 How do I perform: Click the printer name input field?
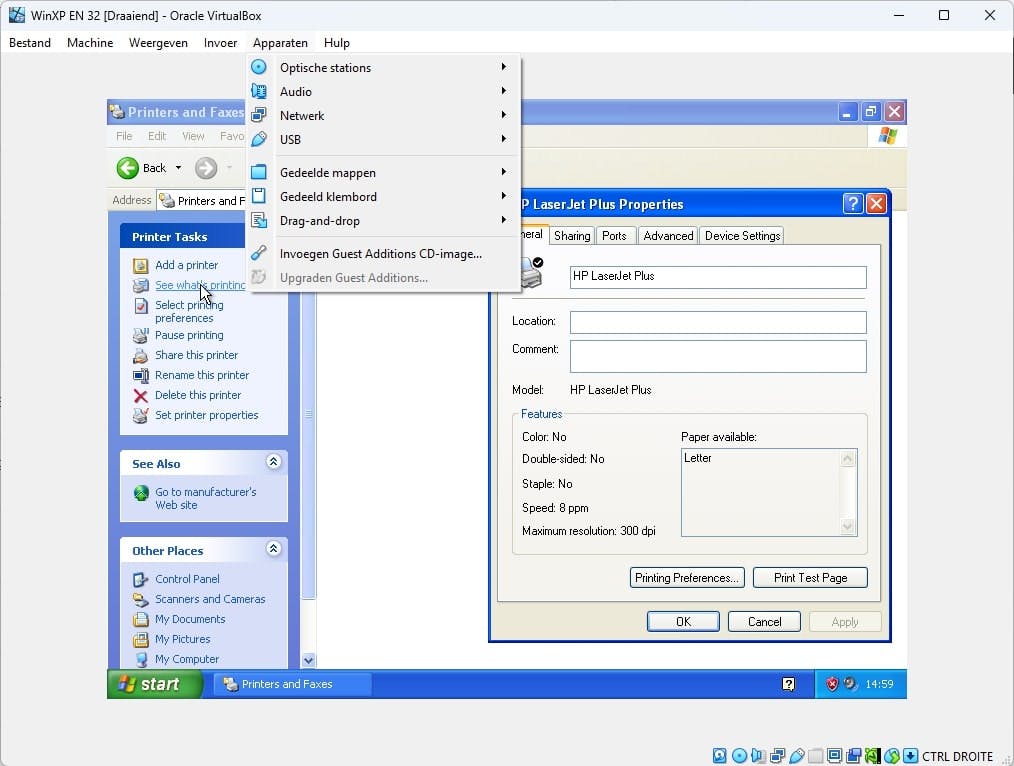click(718, 277)
